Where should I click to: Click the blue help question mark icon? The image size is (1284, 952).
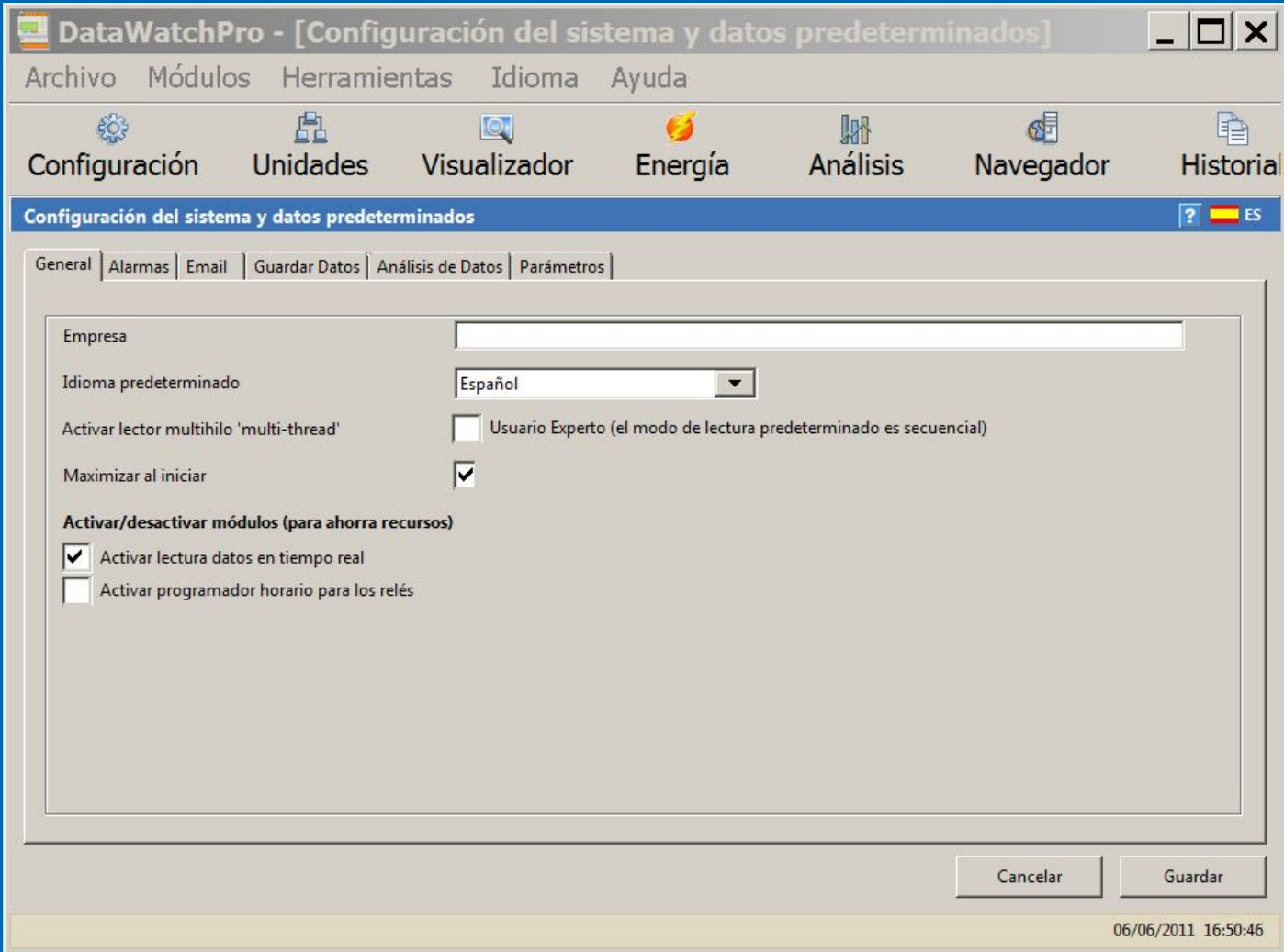point(1189,216)
